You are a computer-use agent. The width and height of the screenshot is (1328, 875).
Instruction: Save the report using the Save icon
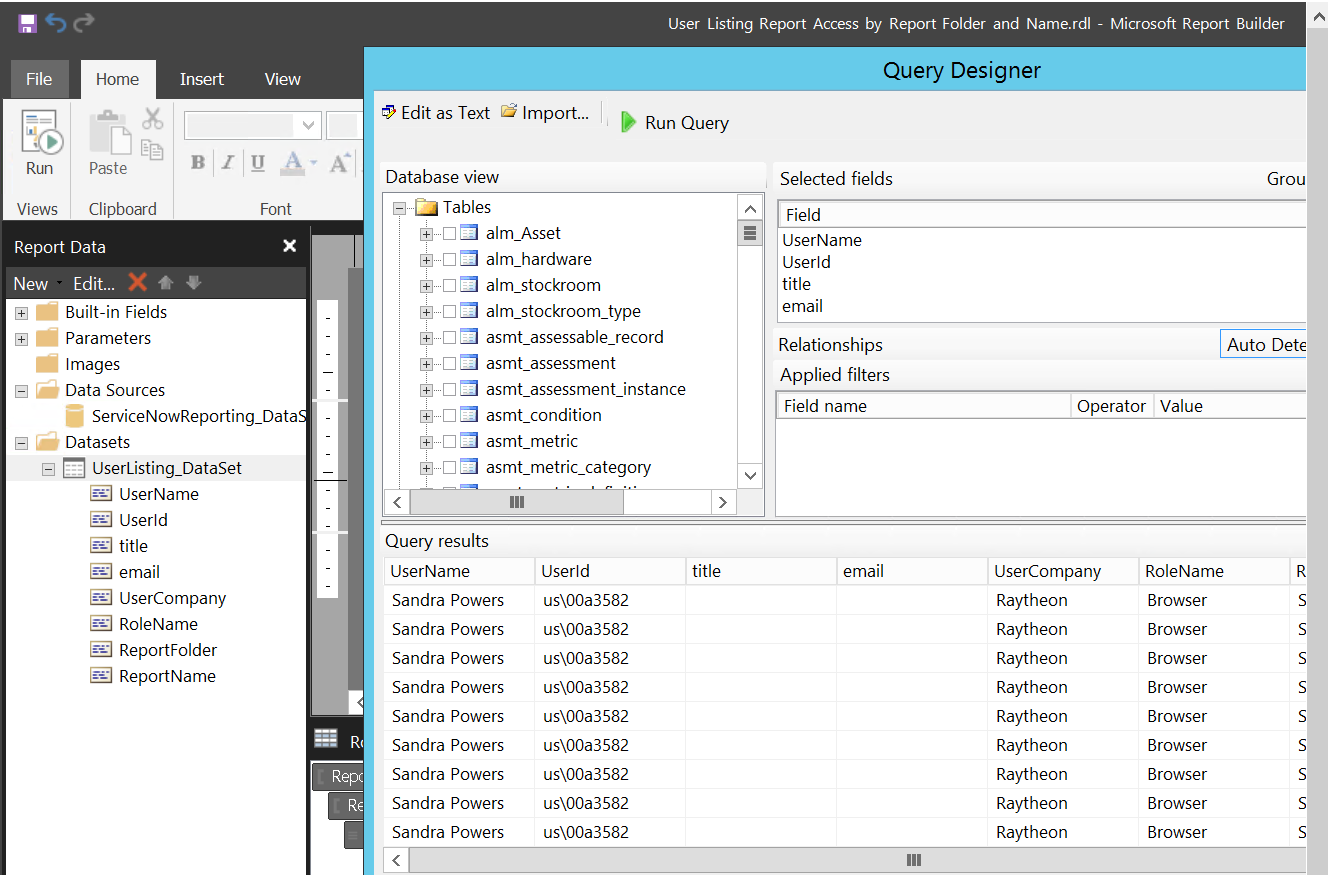click(x=25, y=23)
